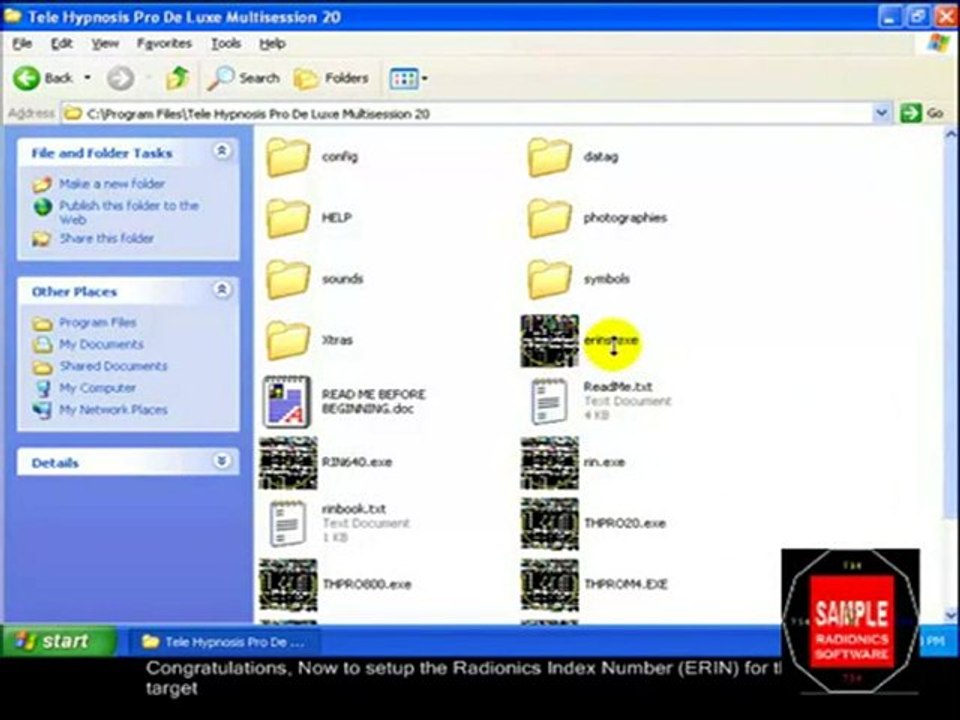
Task: Click the config folder icon
Action: (288, 157)
